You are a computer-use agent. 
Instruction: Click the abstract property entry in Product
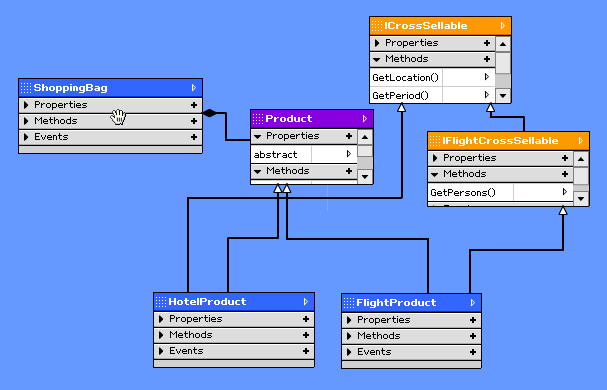click(x=276, y=155)
